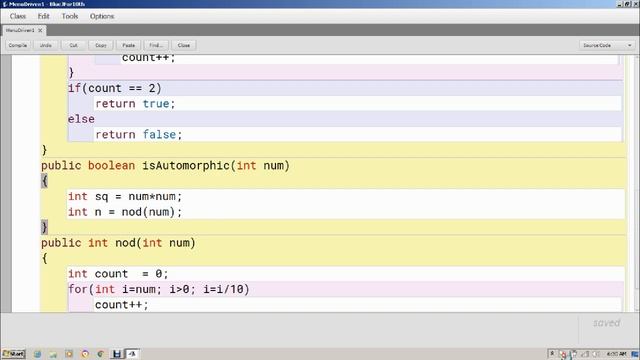Click the Copy toolbar button
The height and width of the screenshot is (360, 640).
(101, 45)
